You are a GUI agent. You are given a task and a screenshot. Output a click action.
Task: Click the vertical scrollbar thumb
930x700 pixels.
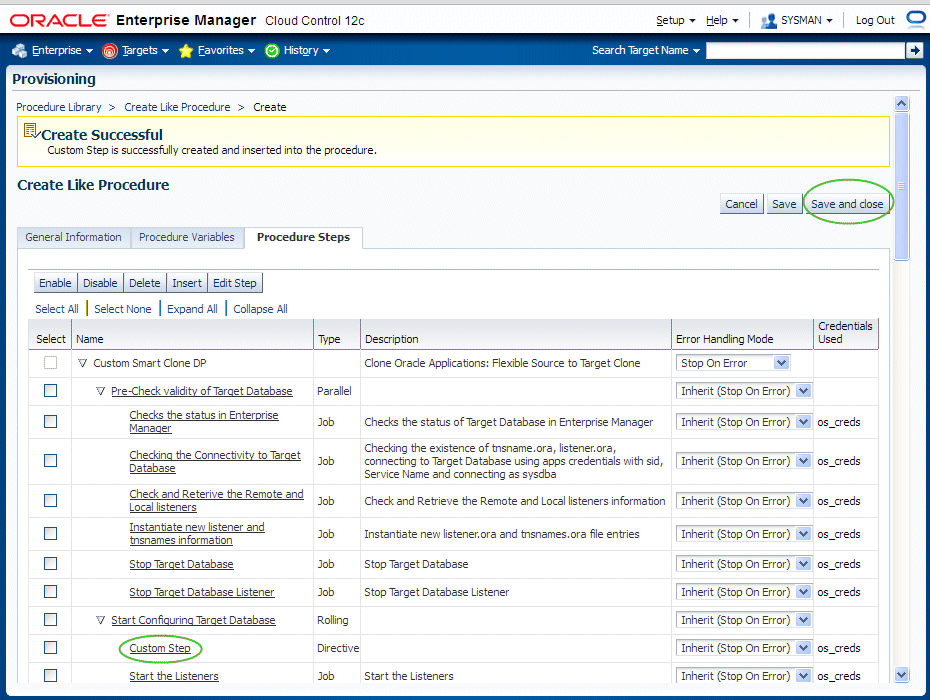point(902,186)
